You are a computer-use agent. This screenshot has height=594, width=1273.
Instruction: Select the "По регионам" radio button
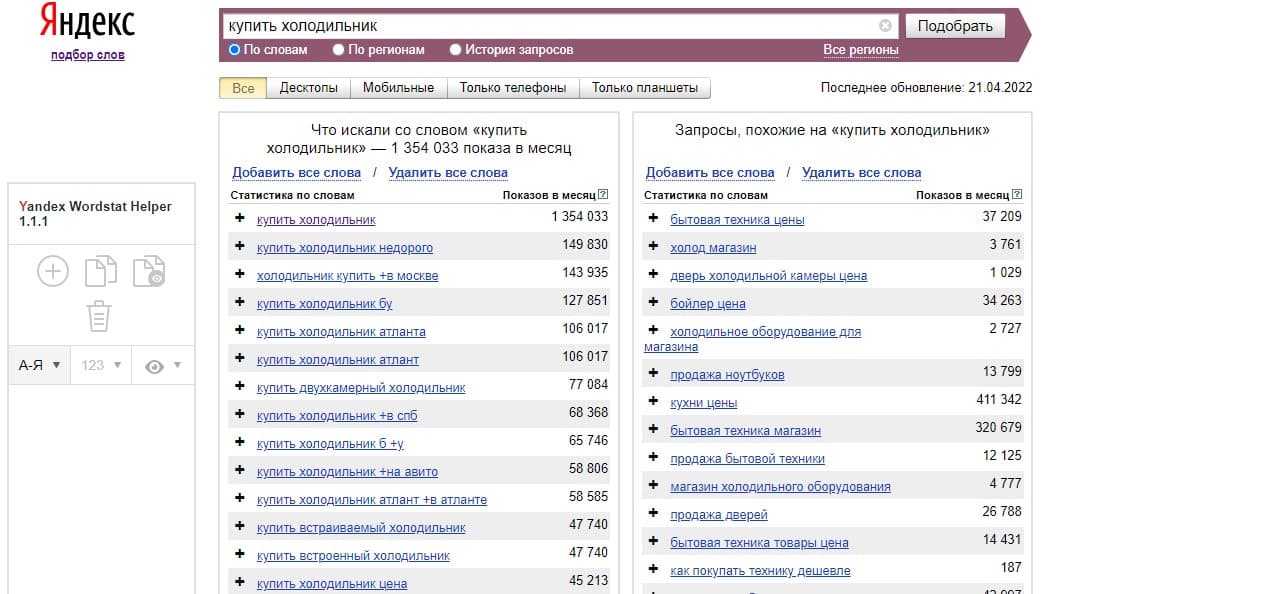[x=338, y=49]
